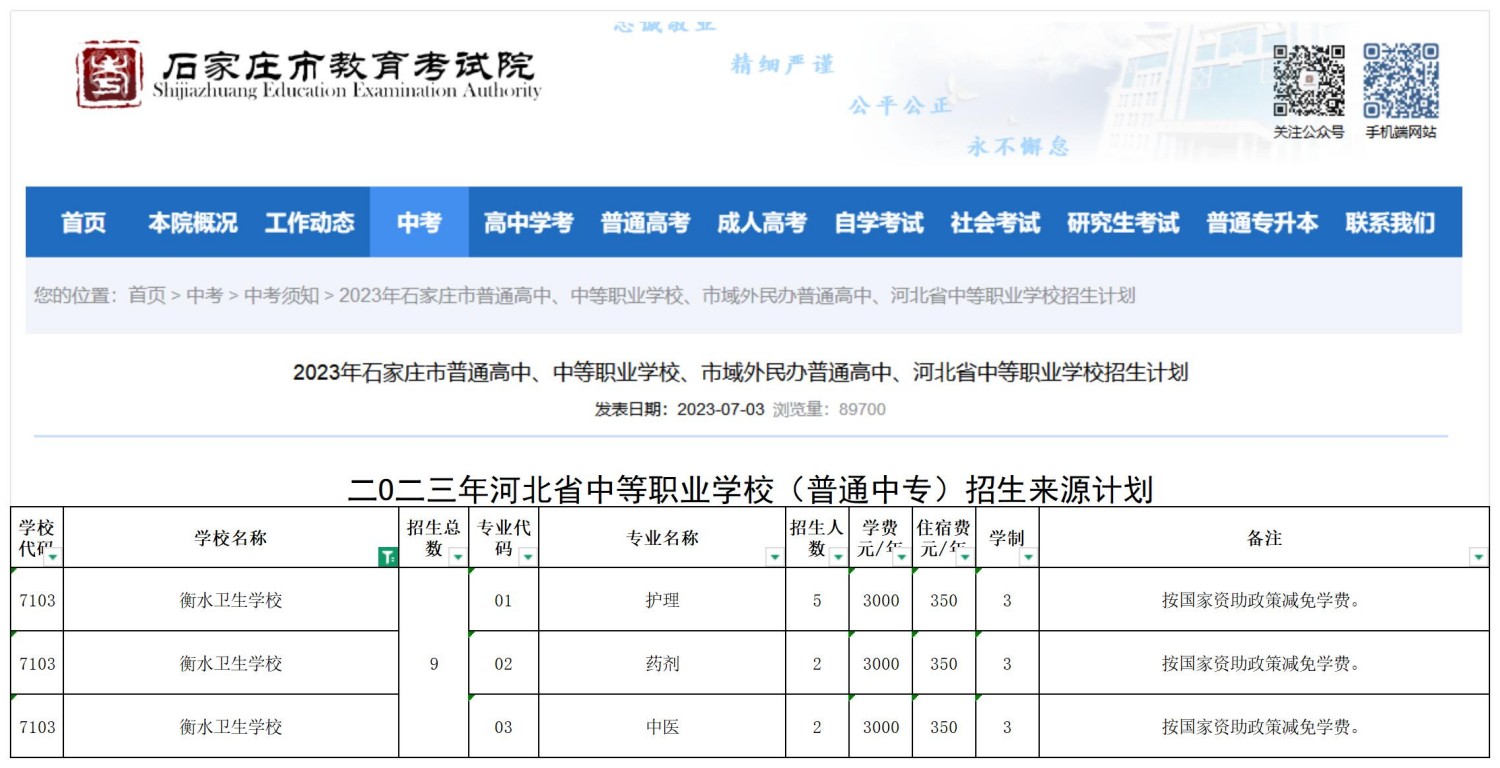The height and width of the screenshot is (768, 1500).
Task: Expand the 学制 column filter arrow
Action: [x=1028, y=557]
